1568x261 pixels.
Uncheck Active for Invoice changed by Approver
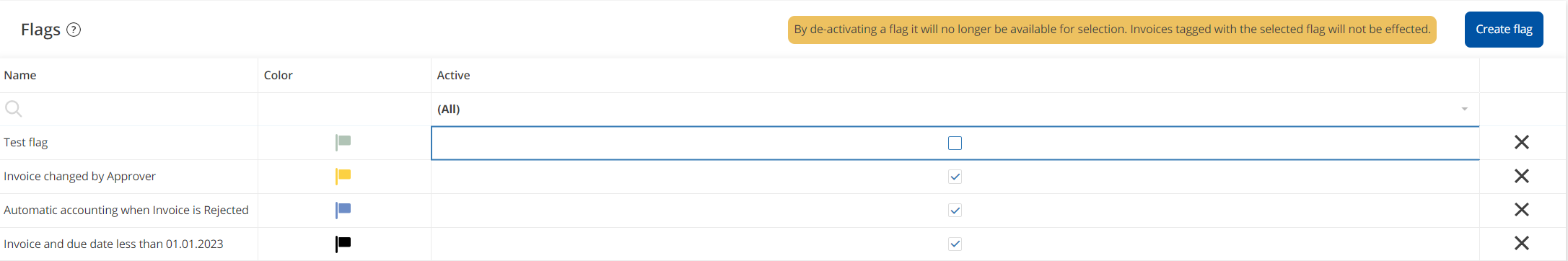click(x=955, y=177)
